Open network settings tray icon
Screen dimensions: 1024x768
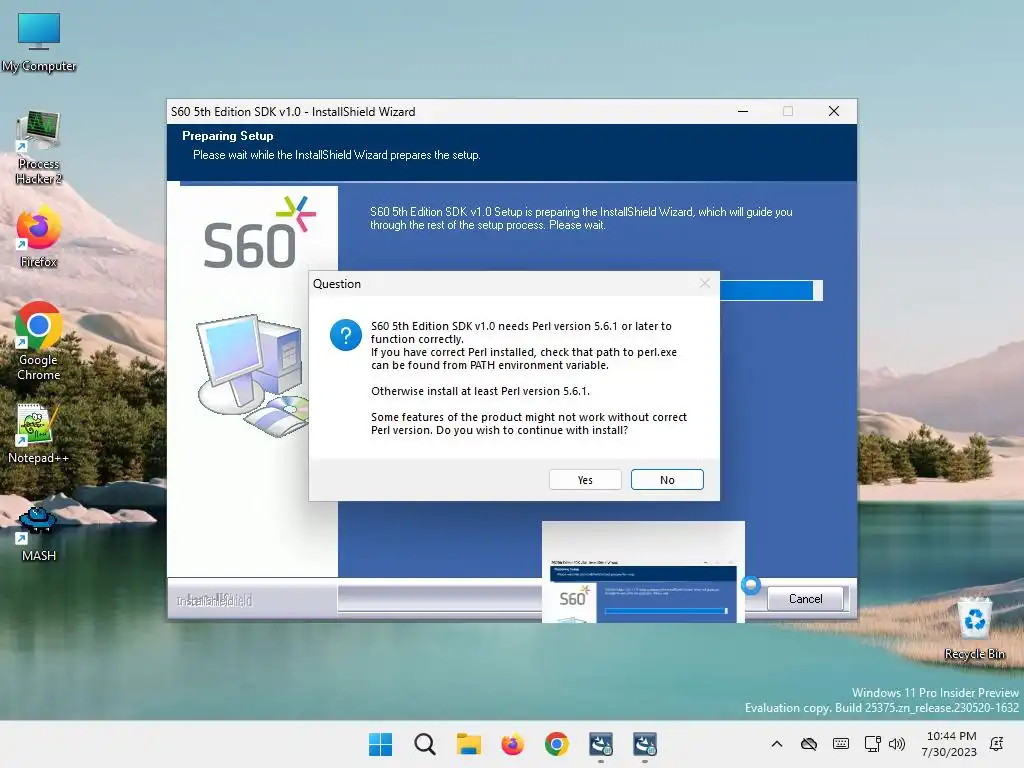click(x=872, y=744)
